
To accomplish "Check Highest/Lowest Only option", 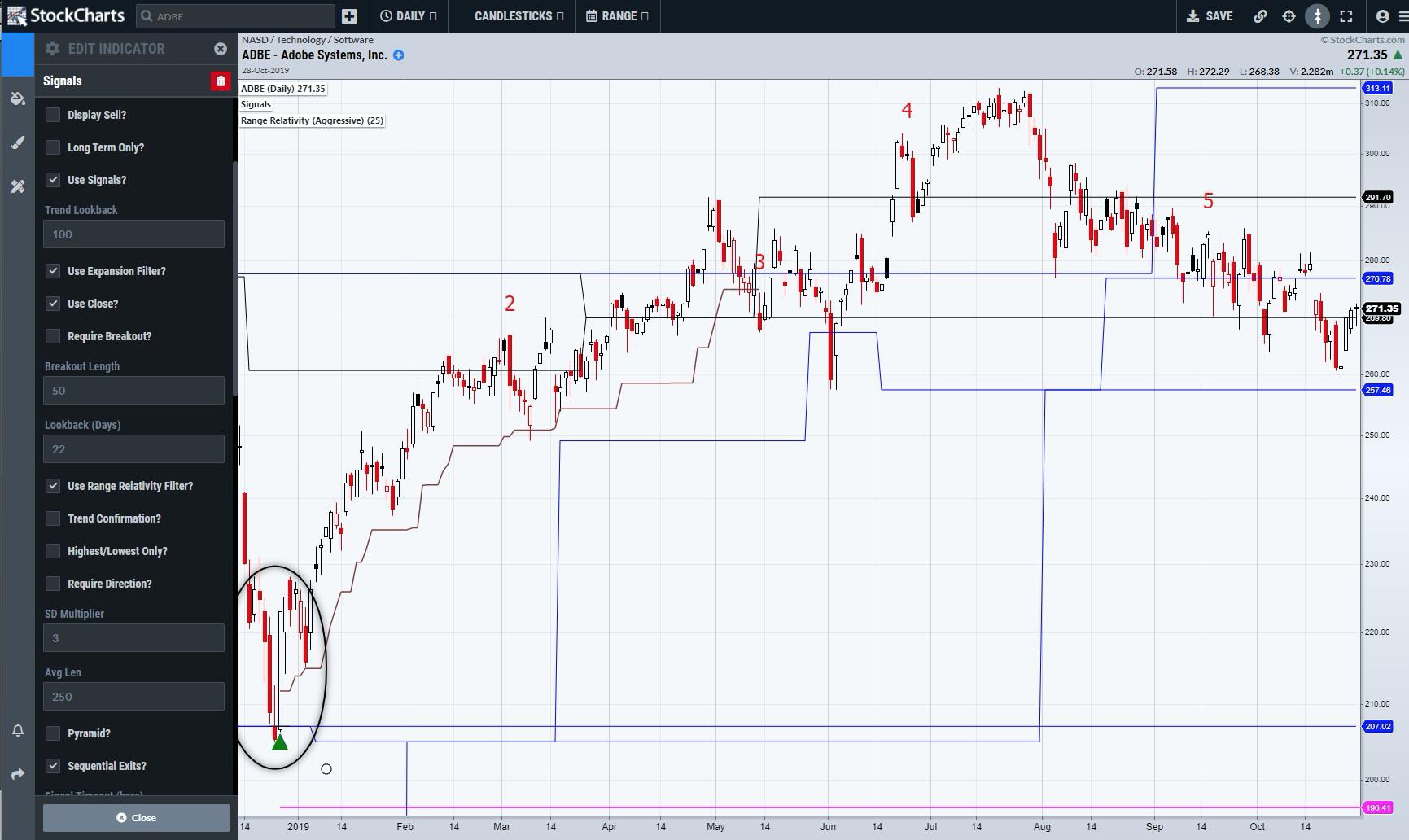I will pos(53,551).
